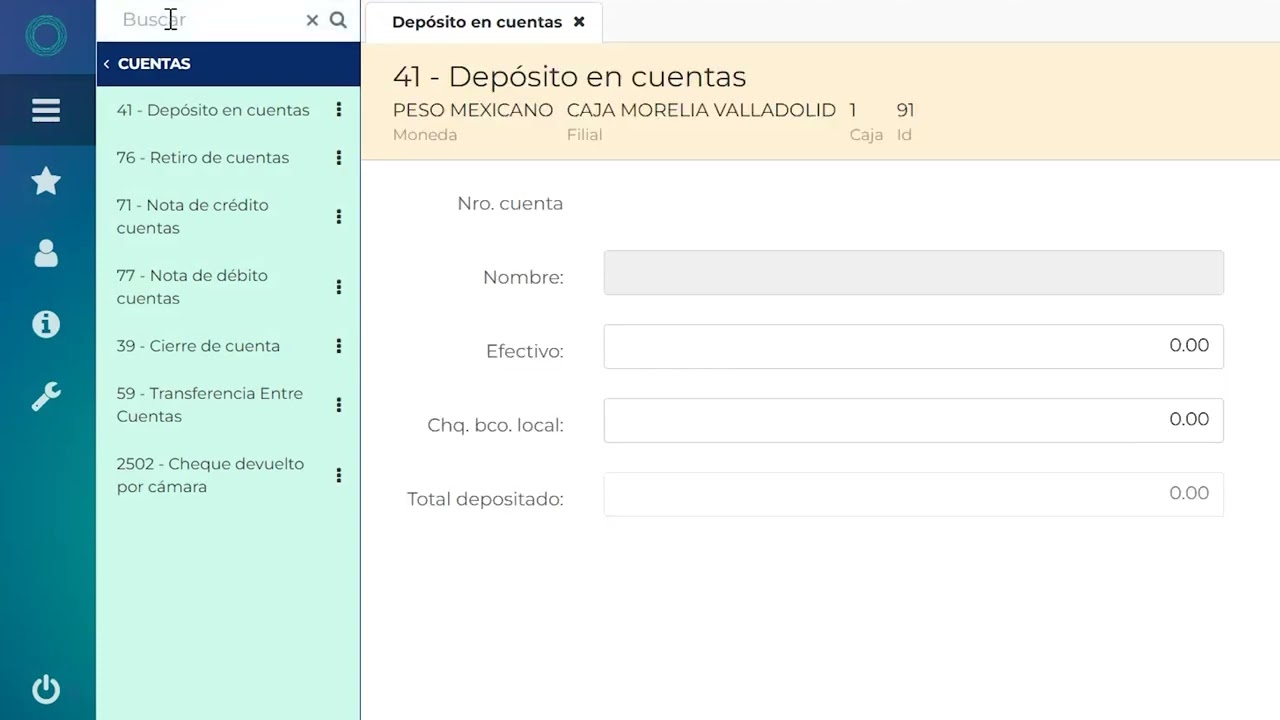Screen dimensions: 1280x720
Task: Open 2502 - Cheque devuelto por cámara
Action: pos(210,475)
